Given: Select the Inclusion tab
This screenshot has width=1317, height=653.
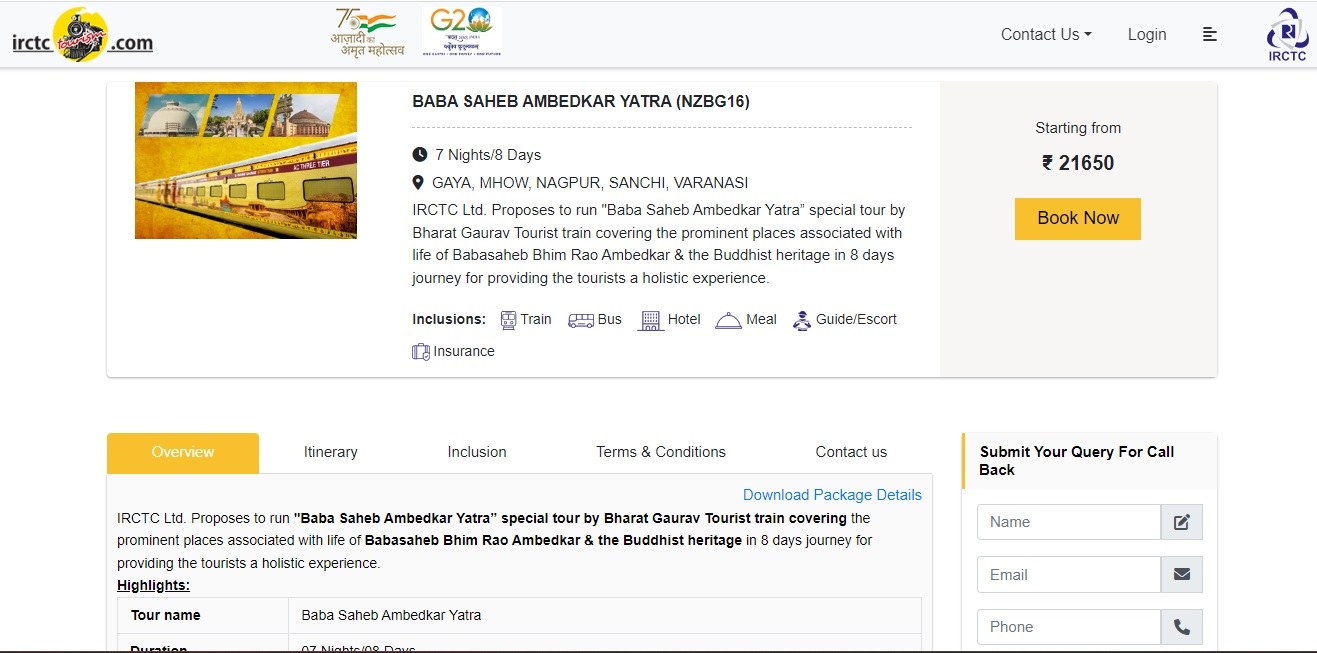Looking at the screenshot, I should pyautogui.click(x=477, y=452).
